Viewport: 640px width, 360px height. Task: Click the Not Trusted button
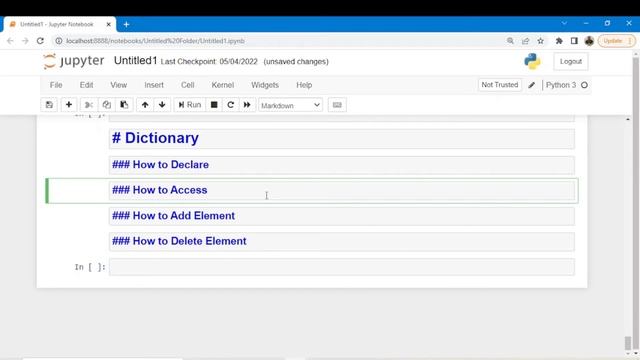point(500,85)
